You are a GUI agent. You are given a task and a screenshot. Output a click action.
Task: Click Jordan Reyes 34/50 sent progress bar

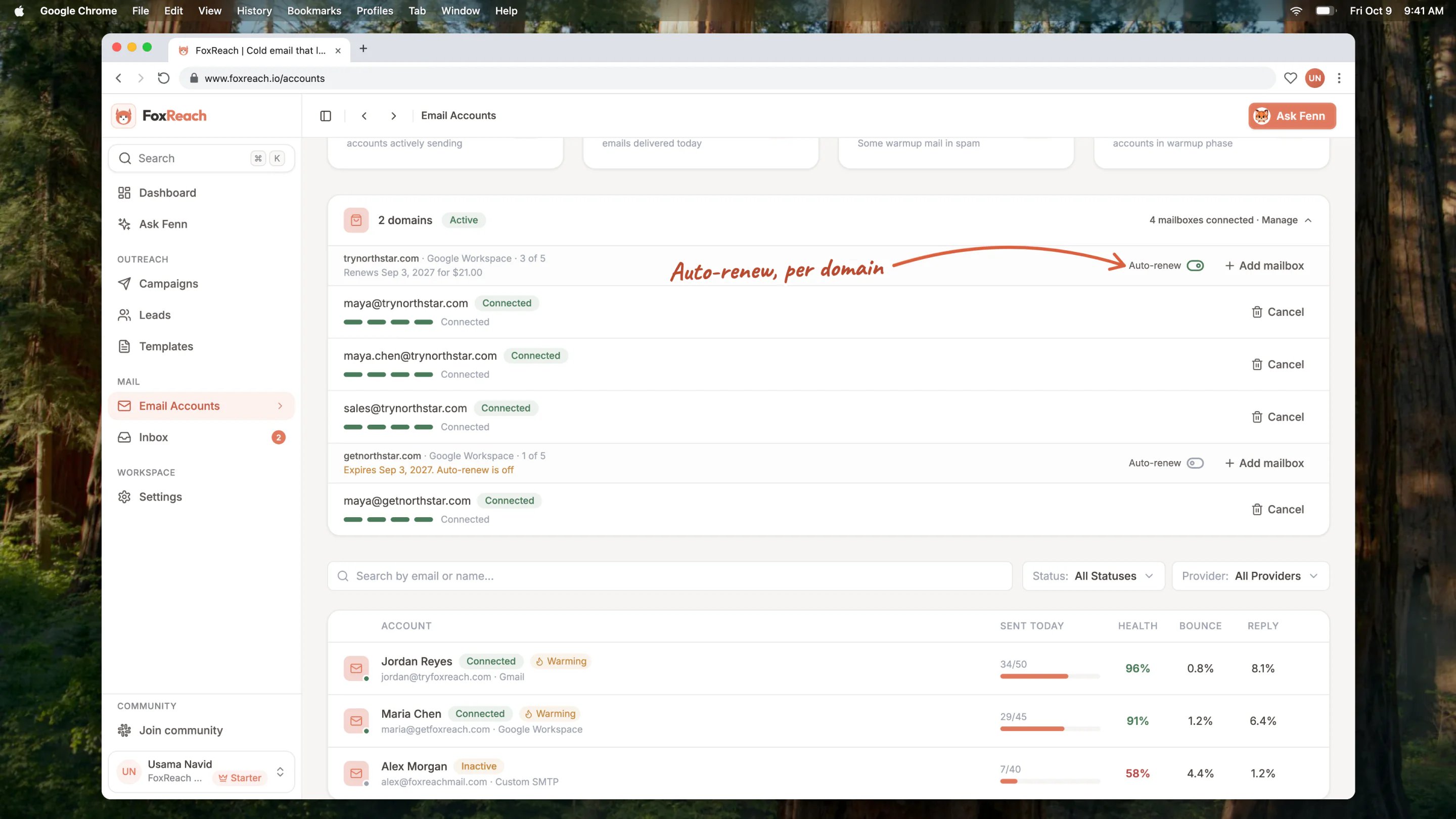[x=1050, y=676]
